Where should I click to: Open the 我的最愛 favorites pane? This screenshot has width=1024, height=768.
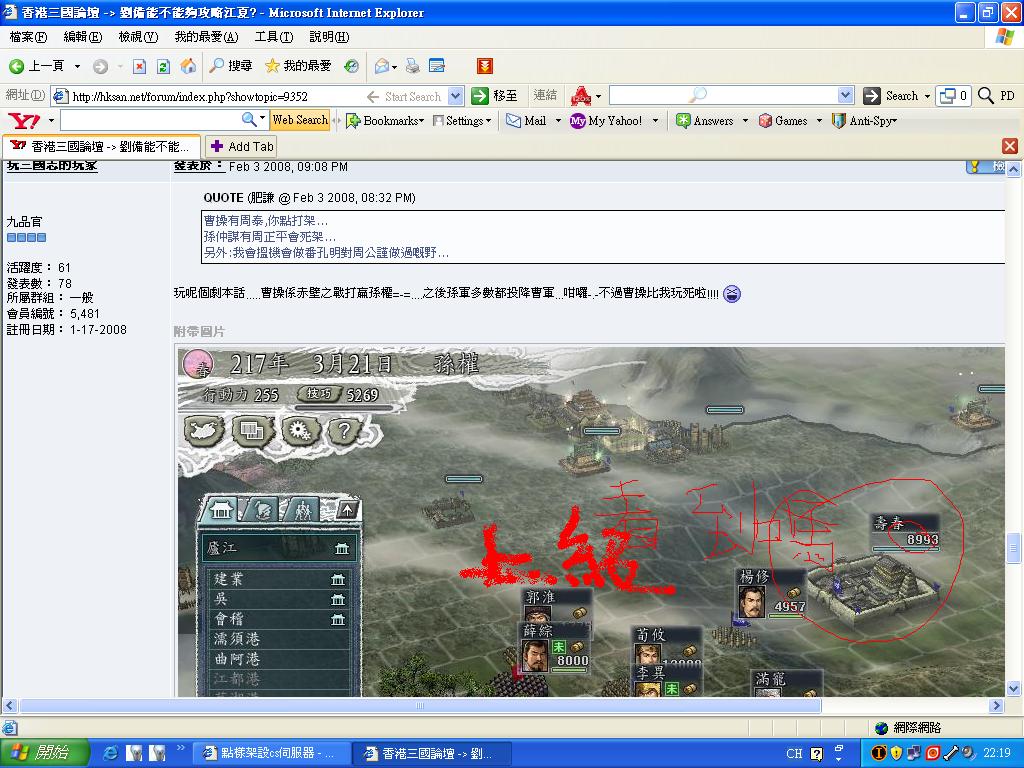coord(298,66)
